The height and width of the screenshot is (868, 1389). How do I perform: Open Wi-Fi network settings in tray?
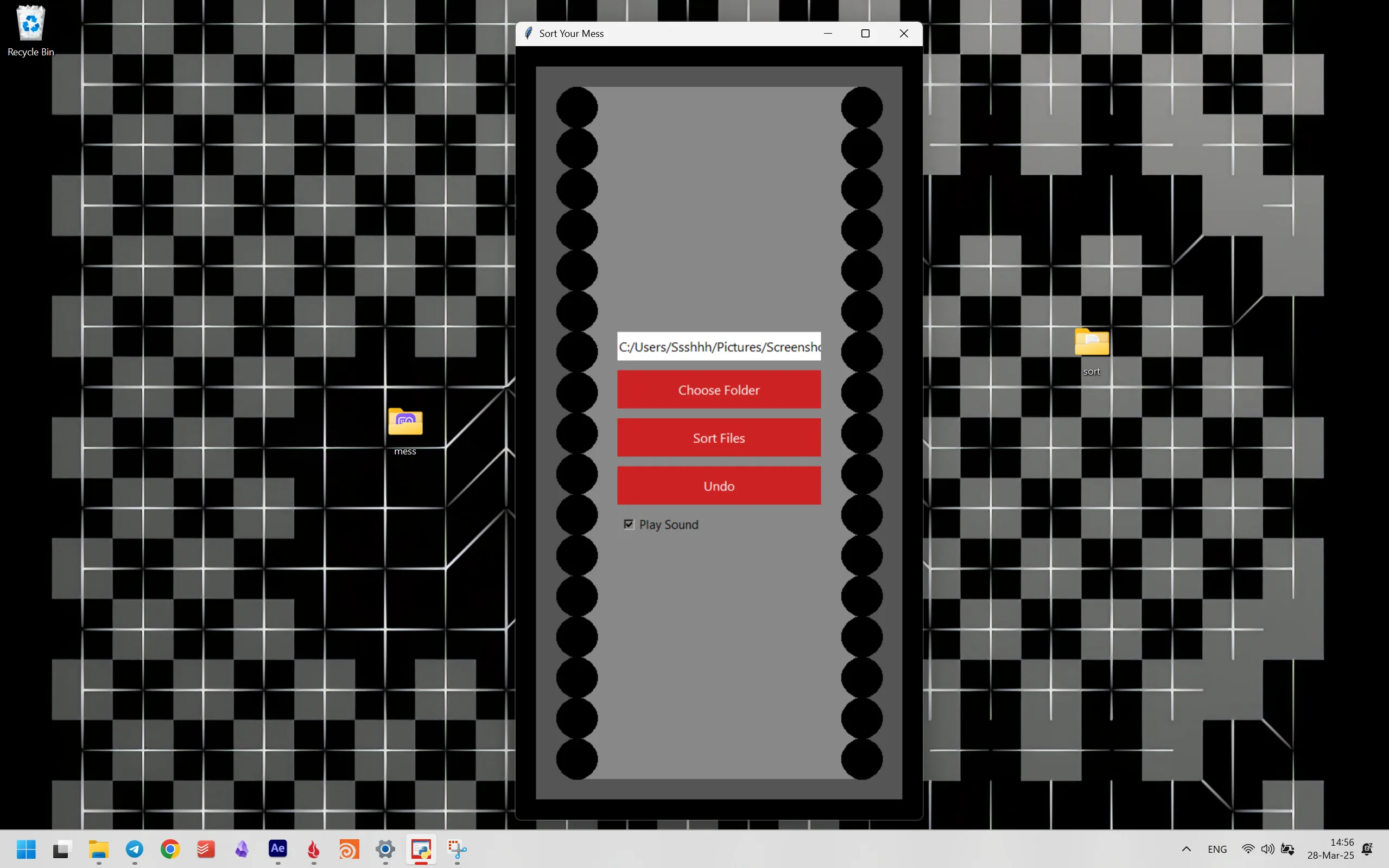[x=1248, y=849]
